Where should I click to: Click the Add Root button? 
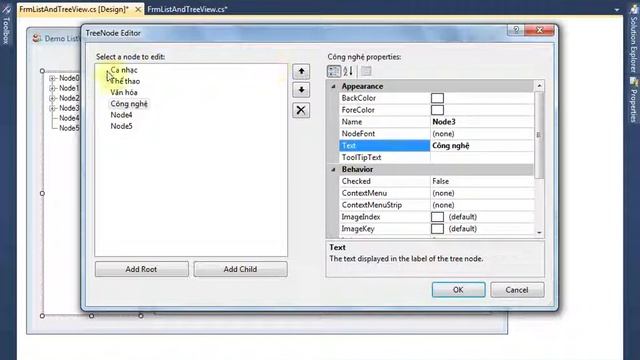point(142,269)
